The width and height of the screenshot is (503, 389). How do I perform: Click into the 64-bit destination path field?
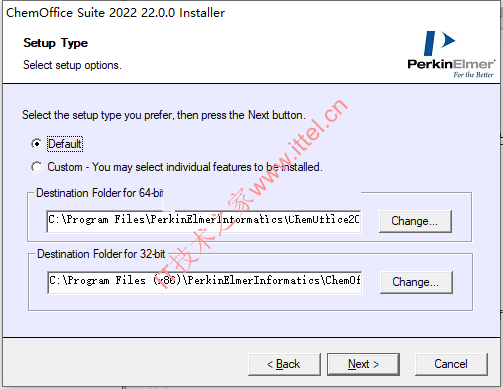pos(204,221)
